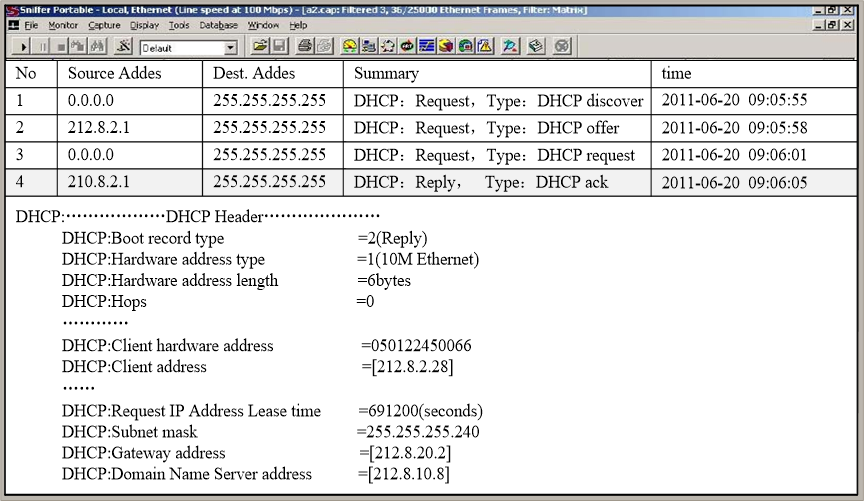Open the Capture menu
The height and width of the screenshot is (501, 864).
tap(104, 25)
